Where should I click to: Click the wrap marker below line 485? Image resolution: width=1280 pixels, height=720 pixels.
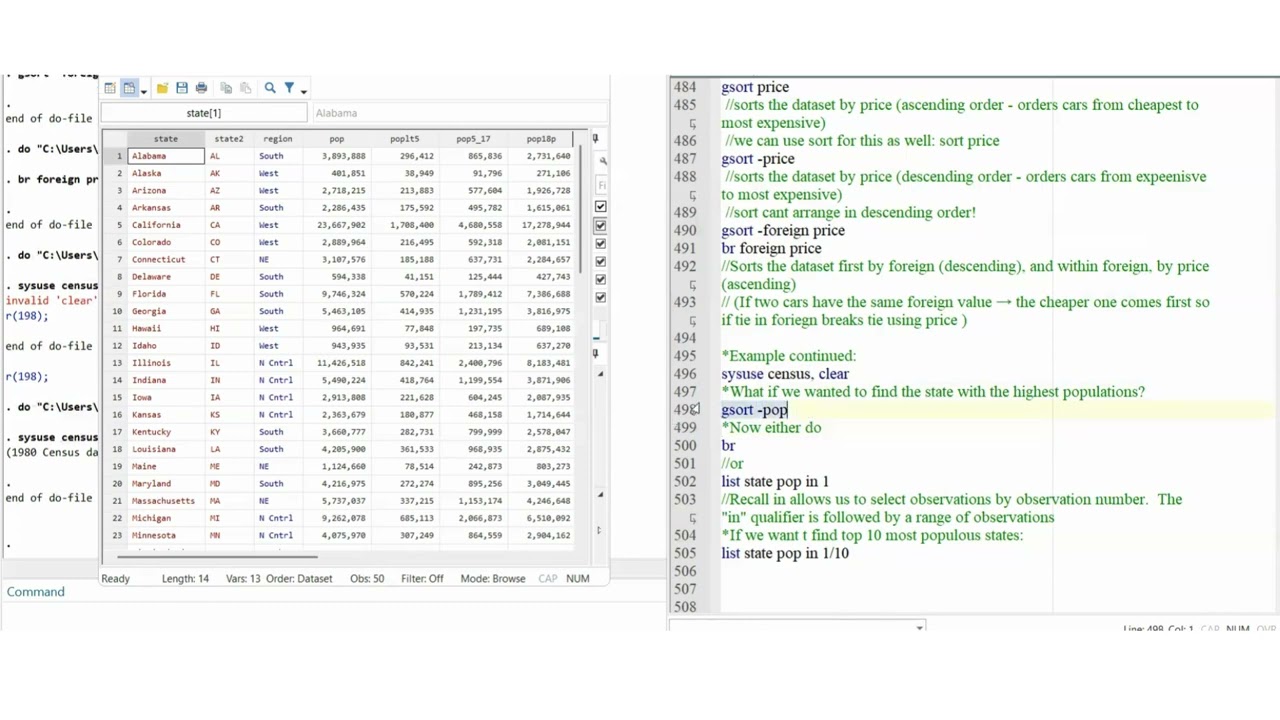pos(692,124)
